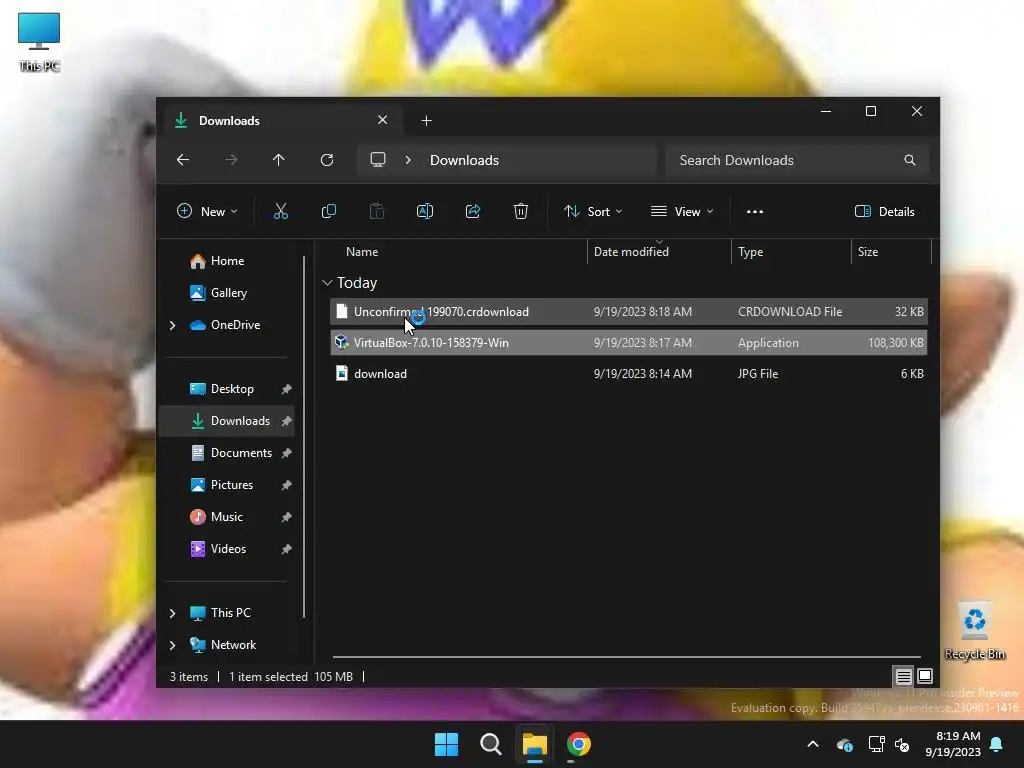
Task: Click Downloads in the address bar
Action: click(464, 160)
